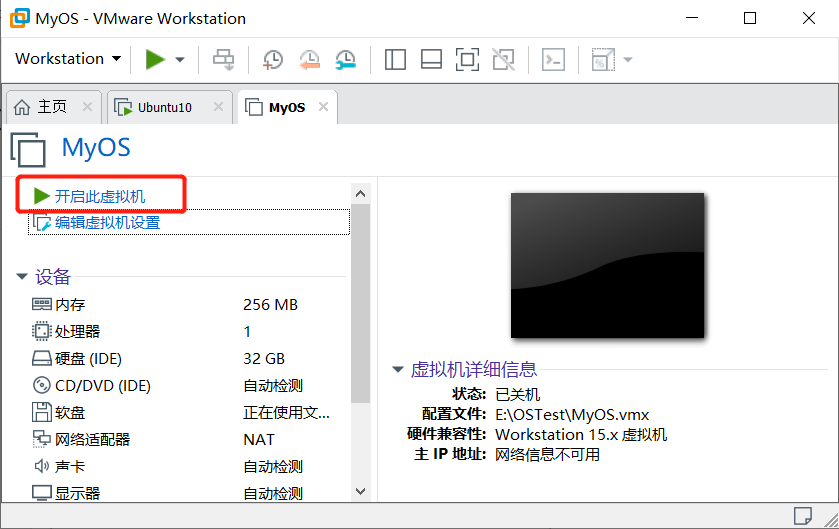Image resolution: width=839 pixels, height=529 pixels.
Task: Collapse the 虚拟机详细信息 section
Action: (x=398, y=369)
